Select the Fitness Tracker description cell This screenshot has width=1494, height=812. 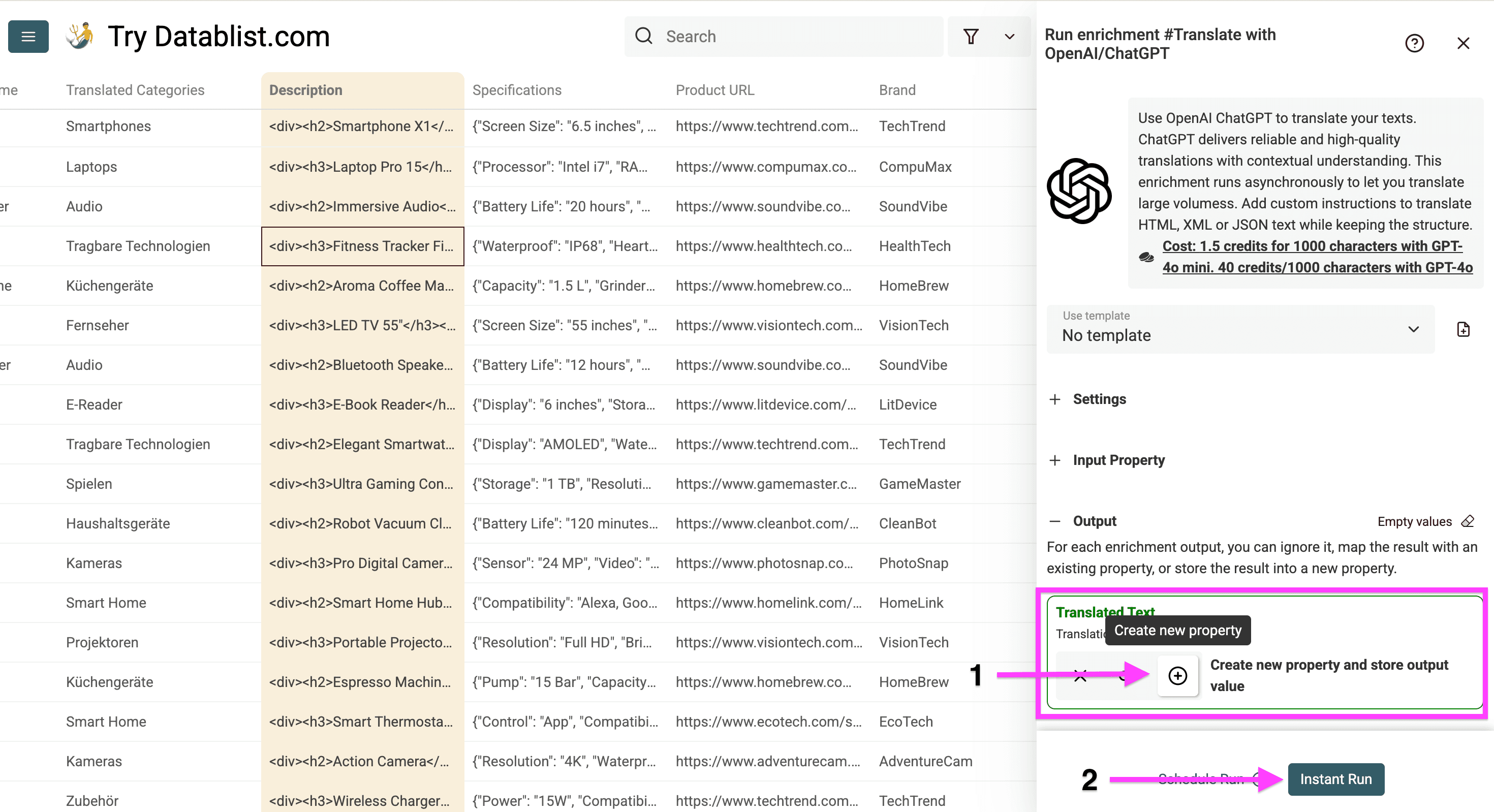coord(362,246)
